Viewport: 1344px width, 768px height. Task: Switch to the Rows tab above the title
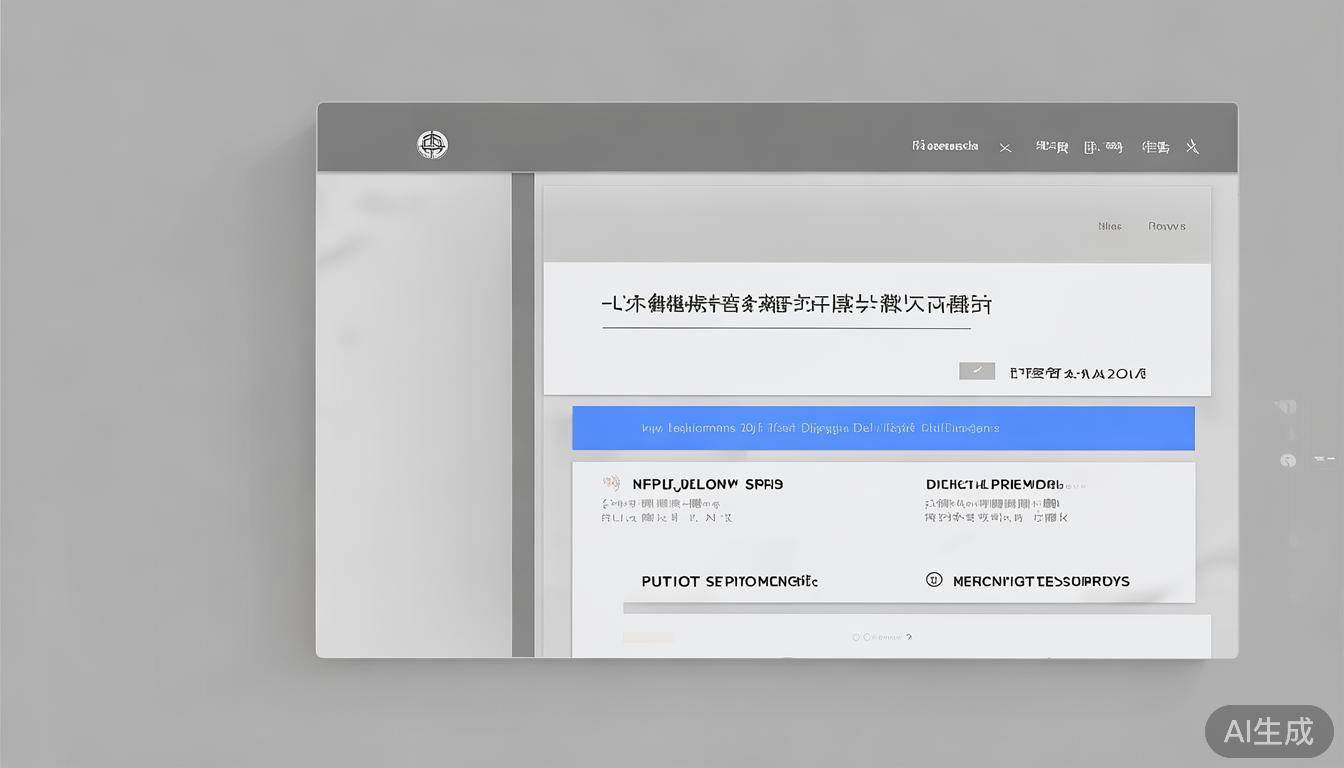click(1166, 226)
